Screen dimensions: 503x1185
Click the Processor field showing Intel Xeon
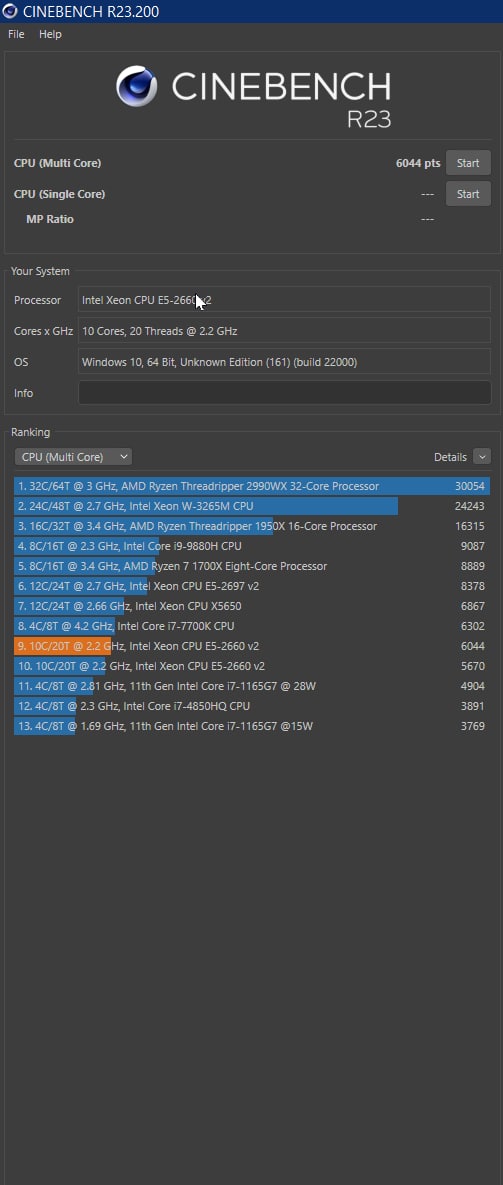click(x=284, y=300)
